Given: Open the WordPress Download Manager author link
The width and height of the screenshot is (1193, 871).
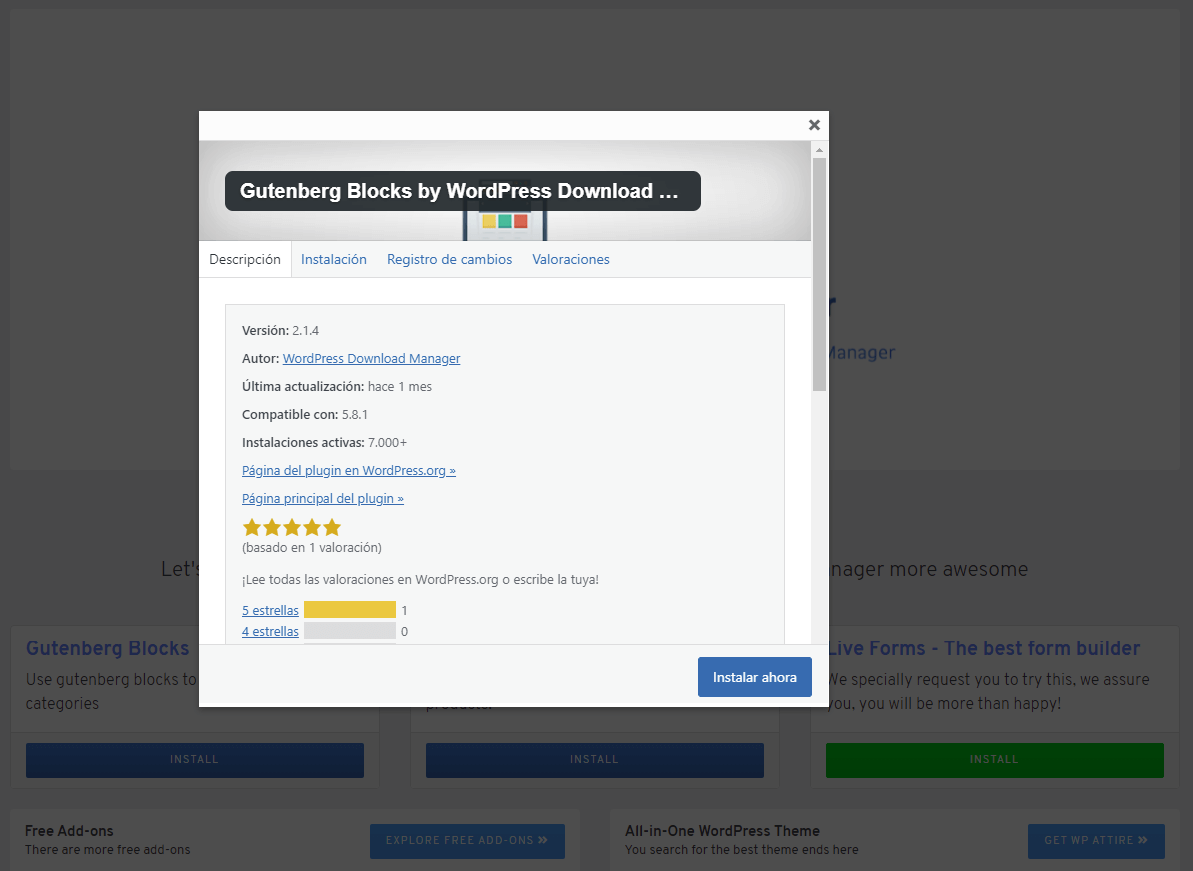Looking at the screenshot, I should tap(371, 358).
